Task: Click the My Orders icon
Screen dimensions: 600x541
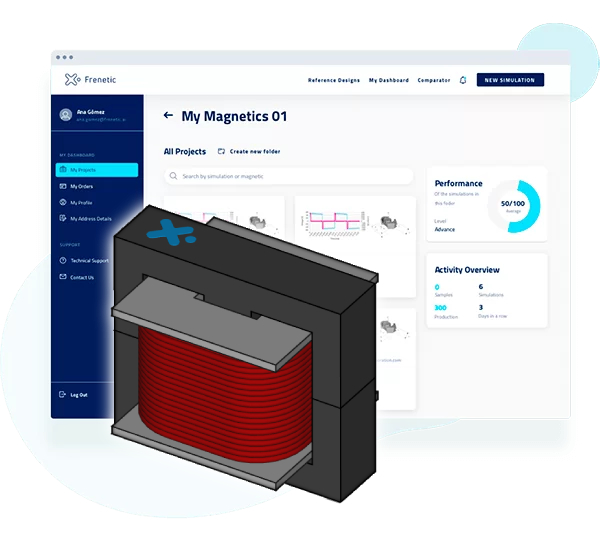Action: pos(63,186)
